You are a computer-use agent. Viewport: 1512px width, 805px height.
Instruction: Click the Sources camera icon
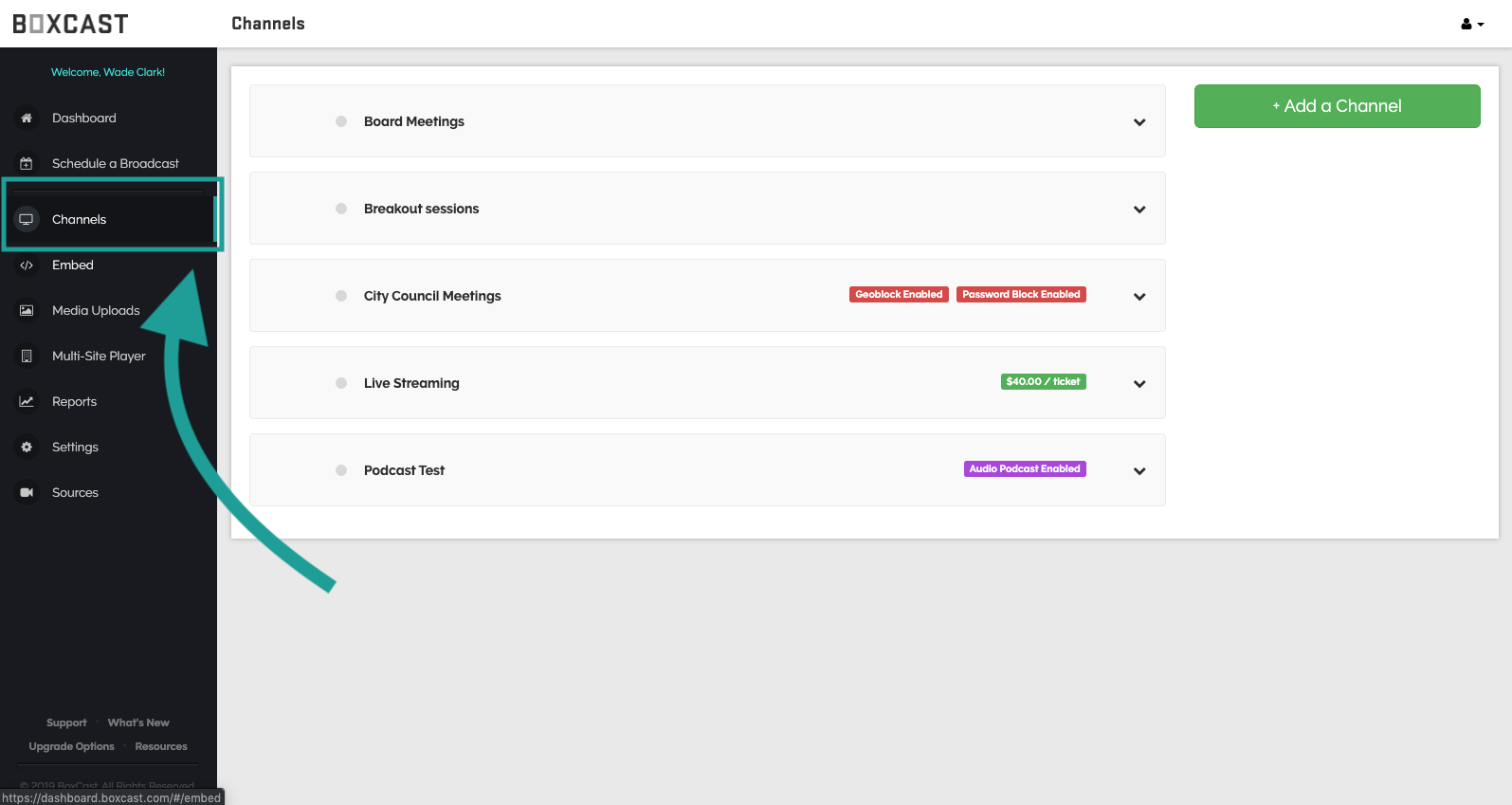[x=27, y=493]
